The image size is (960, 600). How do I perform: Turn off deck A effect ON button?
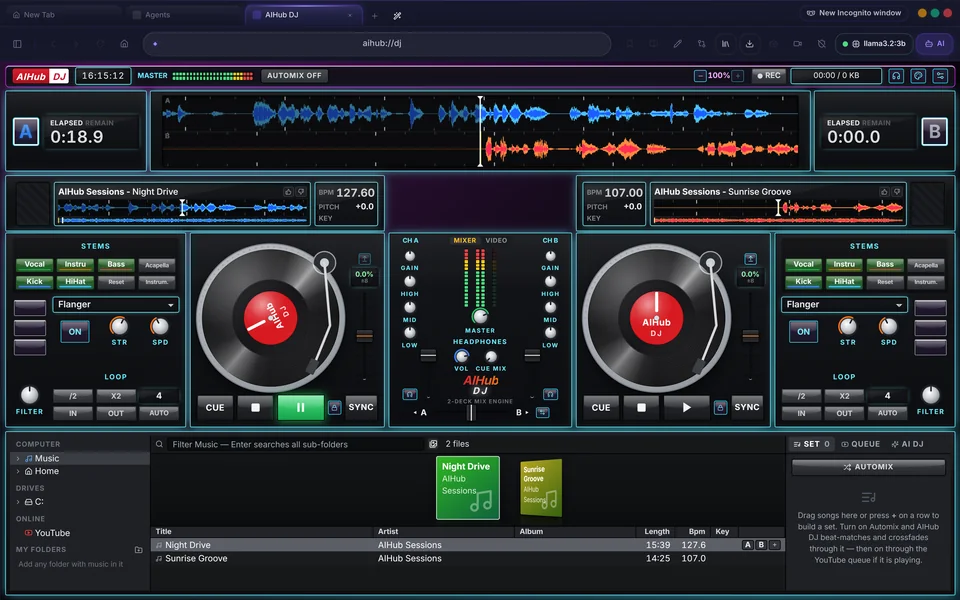click(75, 332)
